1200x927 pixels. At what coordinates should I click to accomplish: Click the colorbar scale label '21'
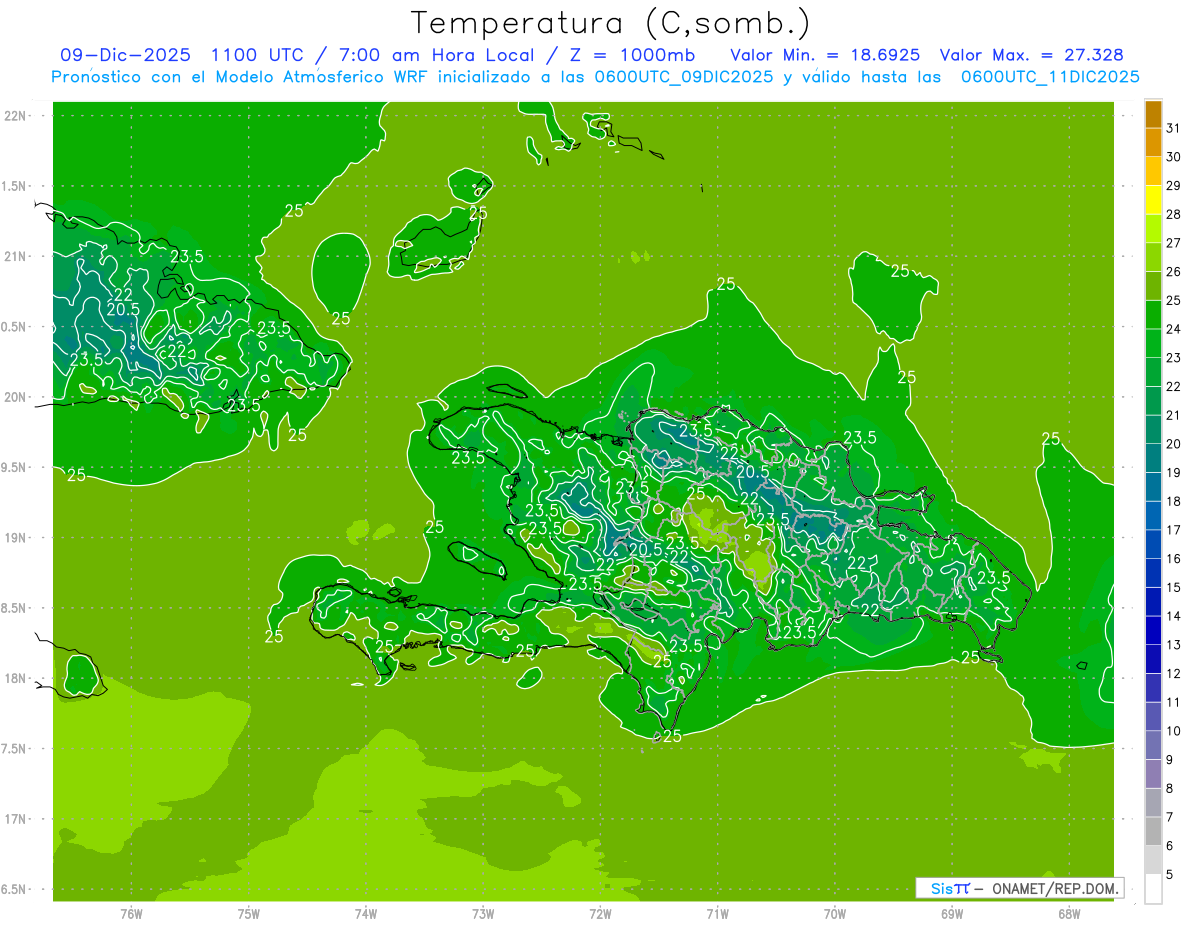click(1174, 415)
